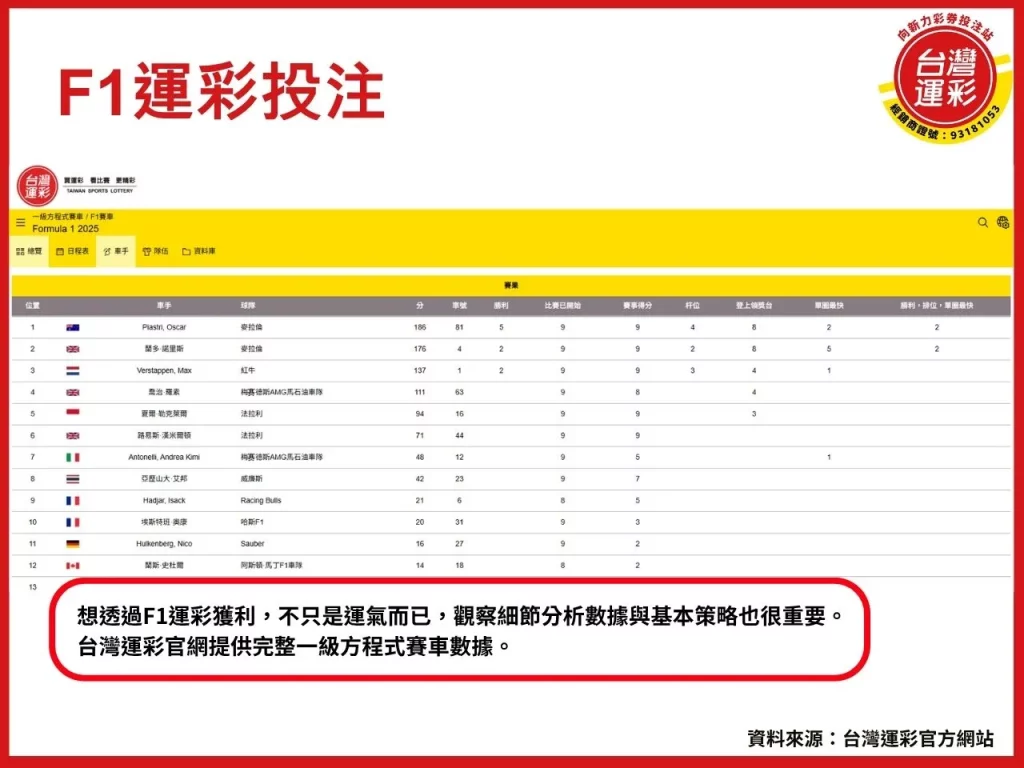Screen dimensions: 1024x768
Task: Open the 資料庫 database tab
Action: pos(199,251)
